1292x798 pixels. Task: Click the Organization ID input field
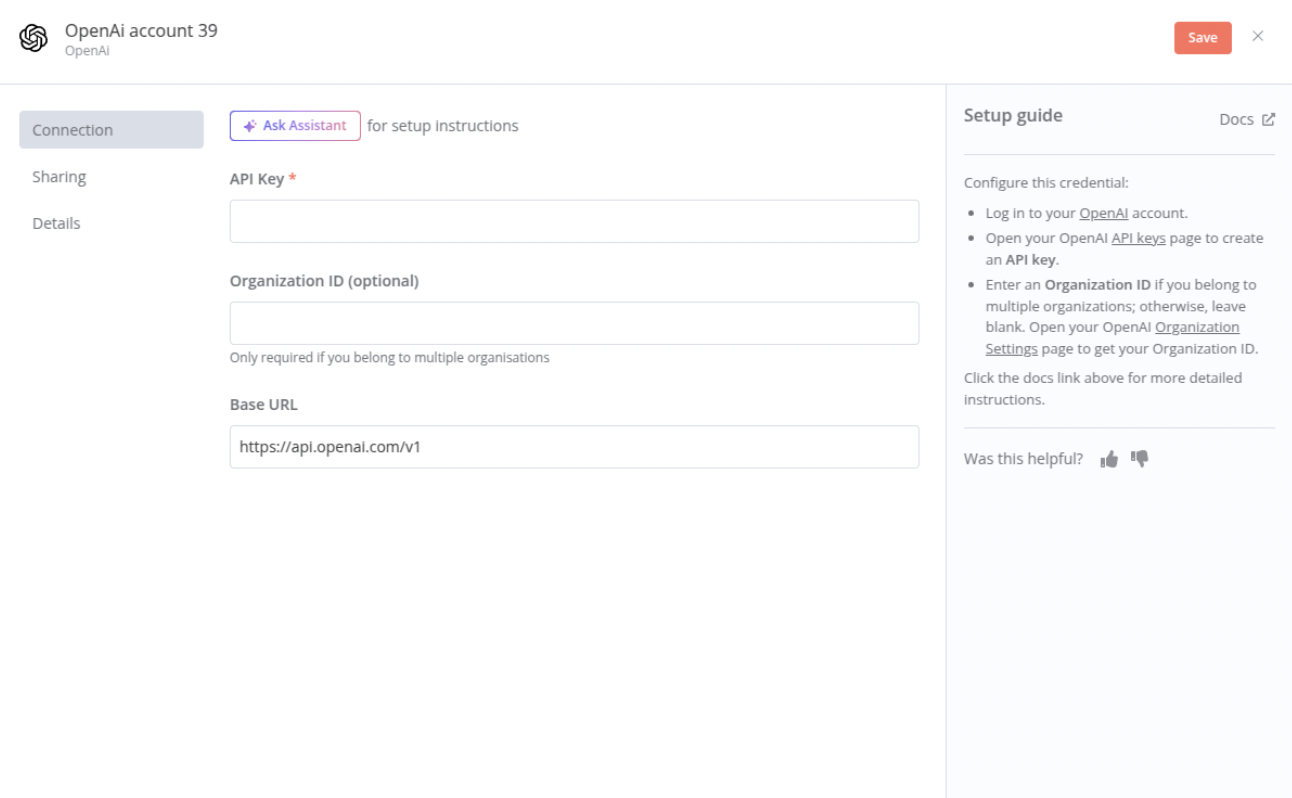tap(574, 322)
